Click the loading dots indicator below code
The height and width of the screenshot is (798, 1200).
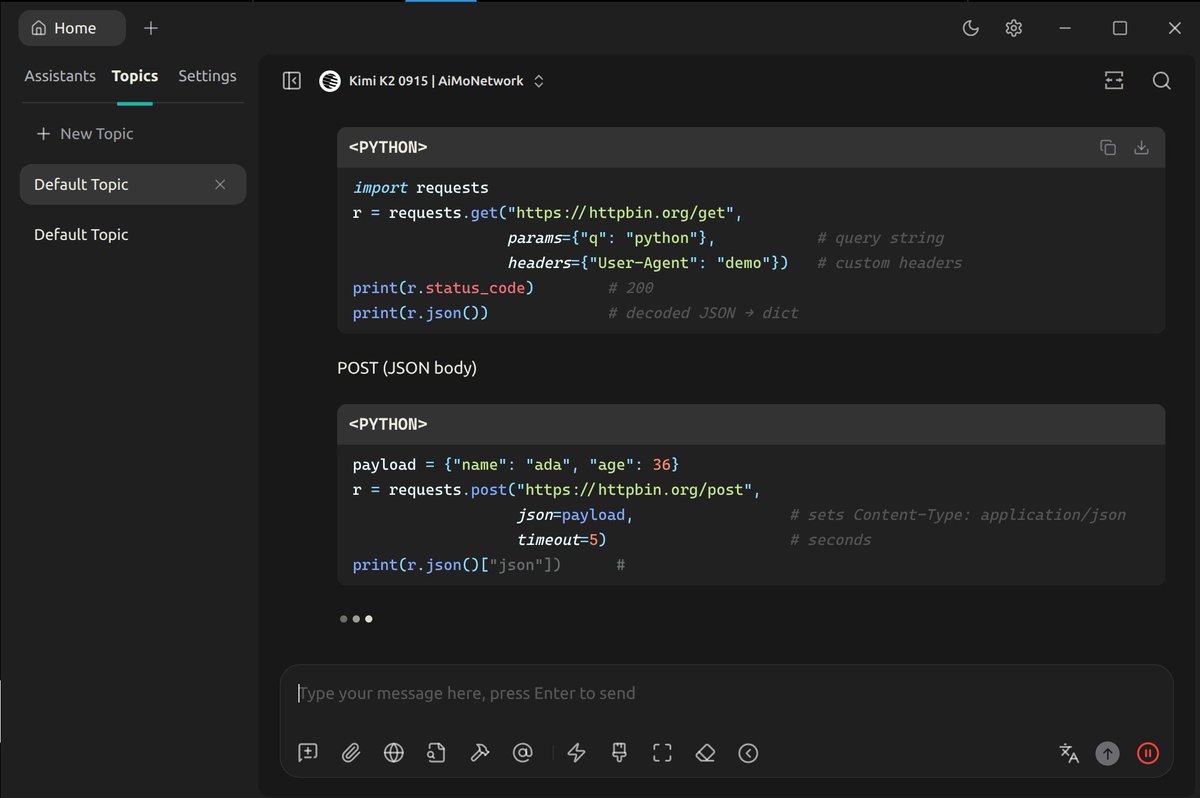(356, 619)
